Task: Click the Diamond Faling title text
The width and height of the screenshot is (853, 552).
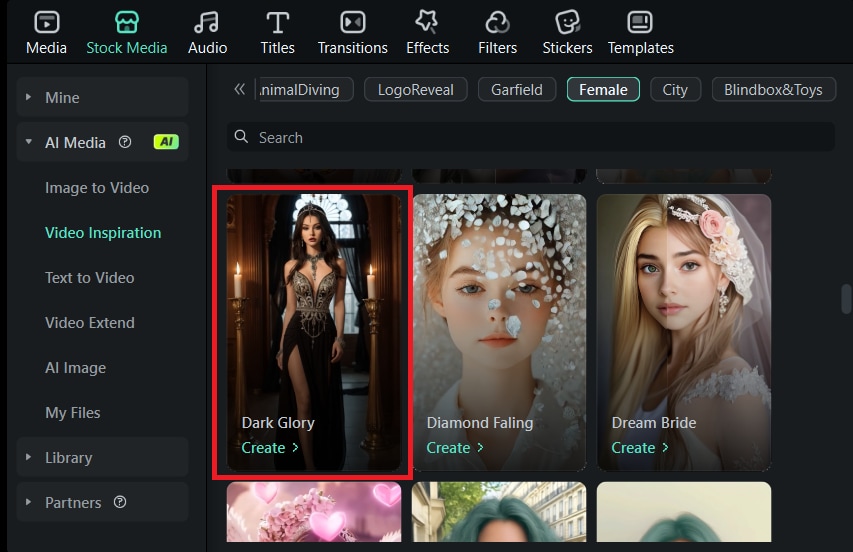Action: (480, 423)
